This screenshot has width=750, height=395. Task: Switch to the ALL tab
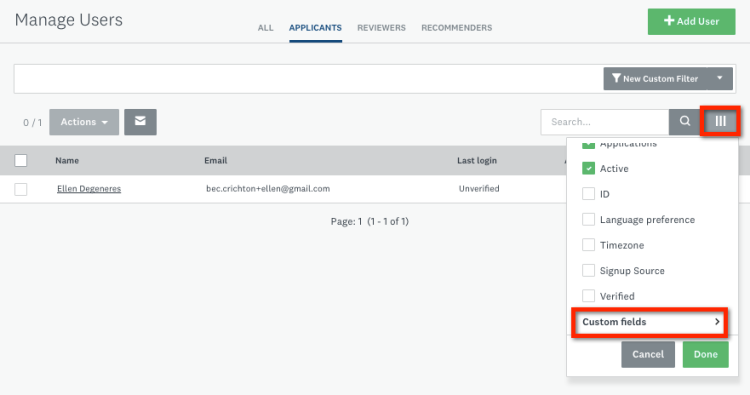tap(265, 28)
